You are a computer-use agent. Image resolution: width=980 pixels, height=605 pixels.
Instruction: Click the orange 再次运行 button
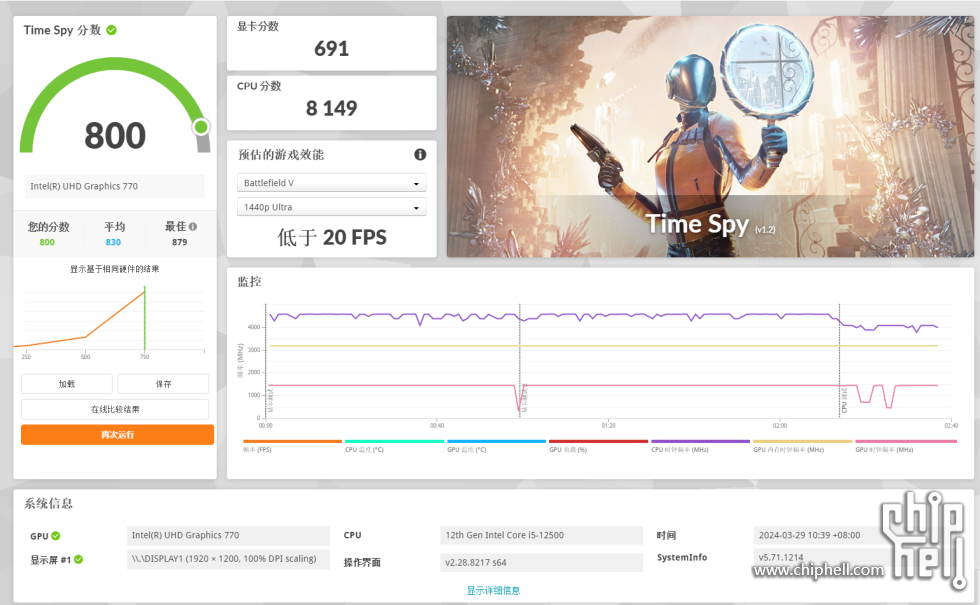[118, 435]
